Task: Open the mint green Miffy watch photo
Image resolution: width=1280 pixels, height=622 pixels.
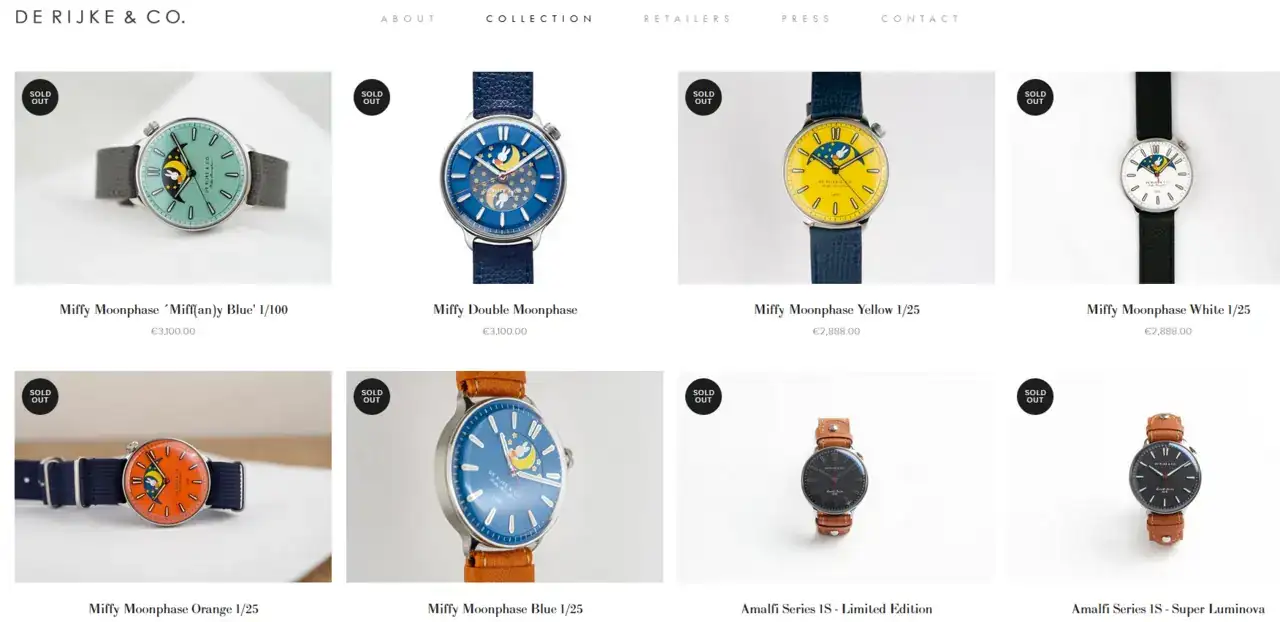Action: 173,178
